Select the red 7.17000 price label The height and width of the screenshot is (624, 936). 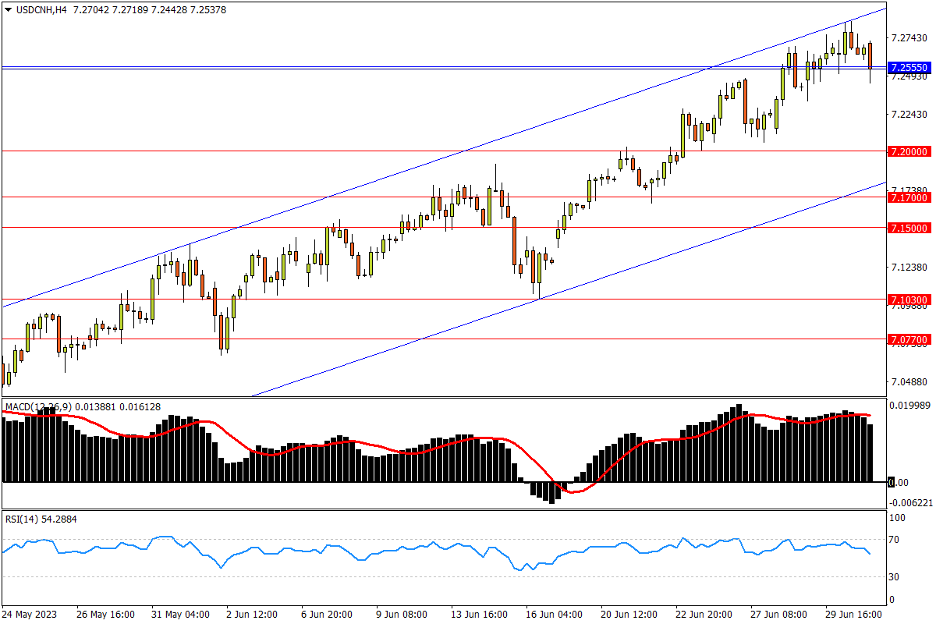(909, 198)
